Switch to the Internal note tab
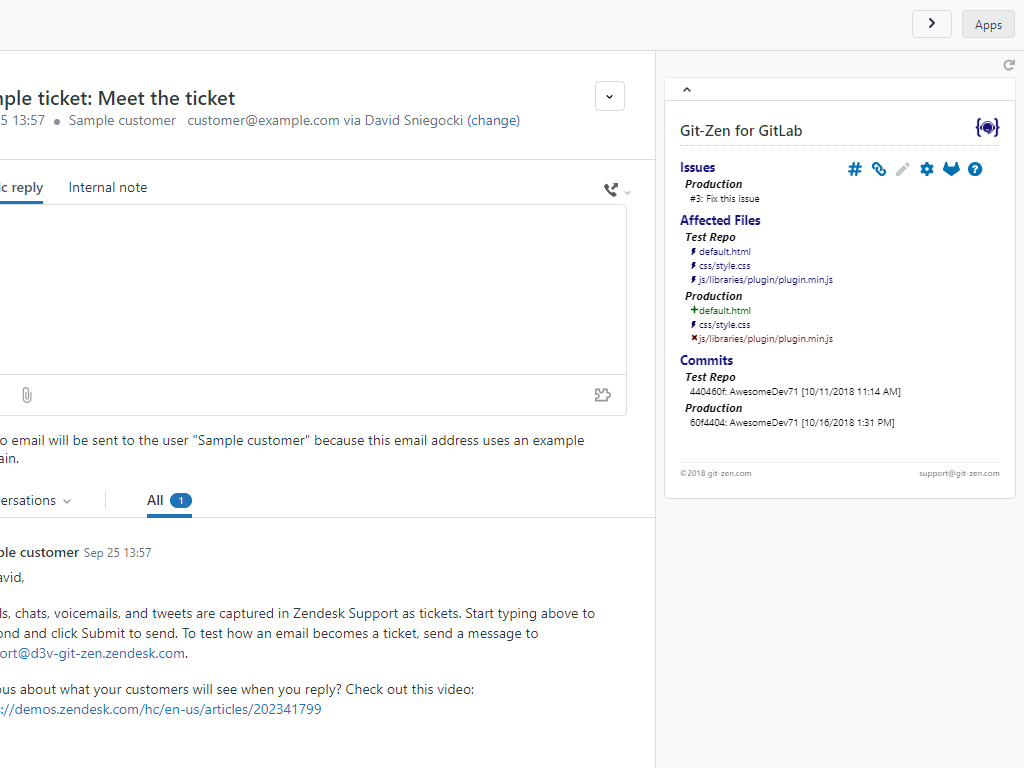Image resolution: width=1024 pixels, height=768 pixels. click(x=108, y=187)
